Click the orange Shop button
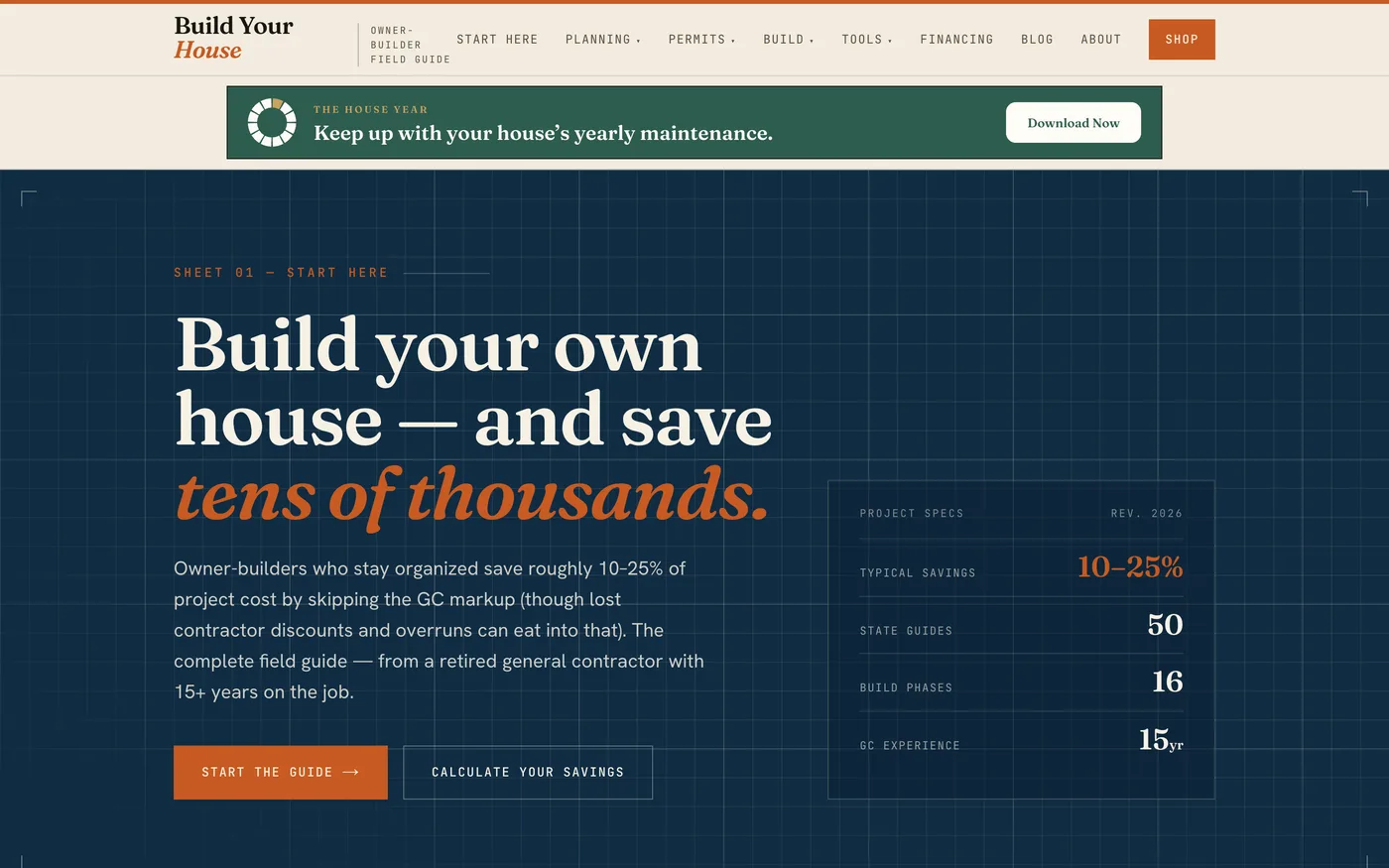This screenshot has width=1389, height=868. 1182,40
